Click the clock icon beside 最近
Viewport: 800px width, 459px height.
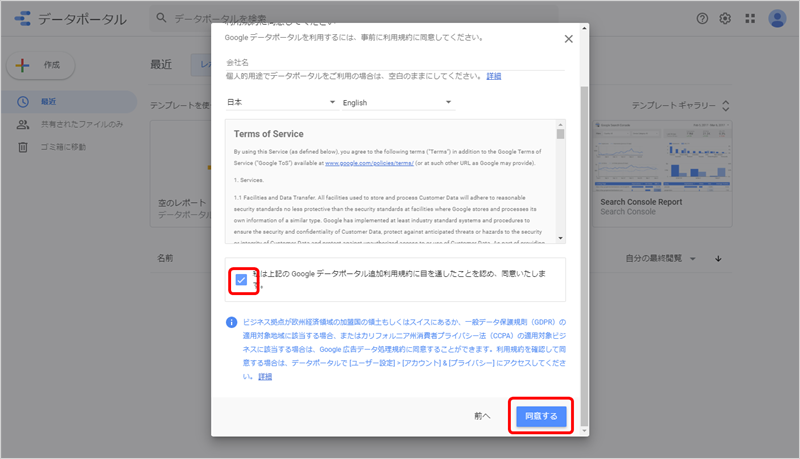(x=22, y=101)
